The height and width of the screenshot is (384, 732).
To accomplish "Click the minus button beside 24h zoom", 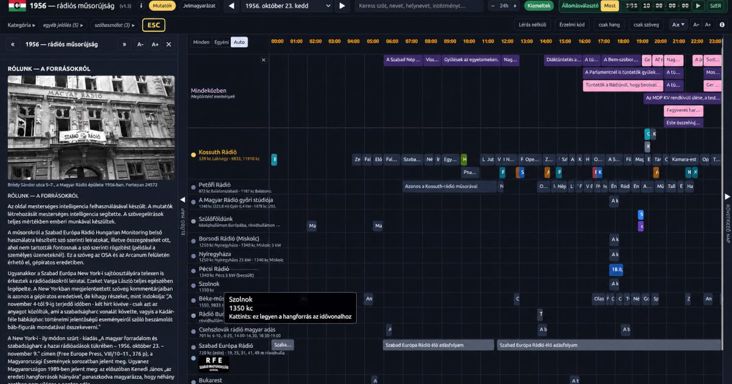I will 493,6.
